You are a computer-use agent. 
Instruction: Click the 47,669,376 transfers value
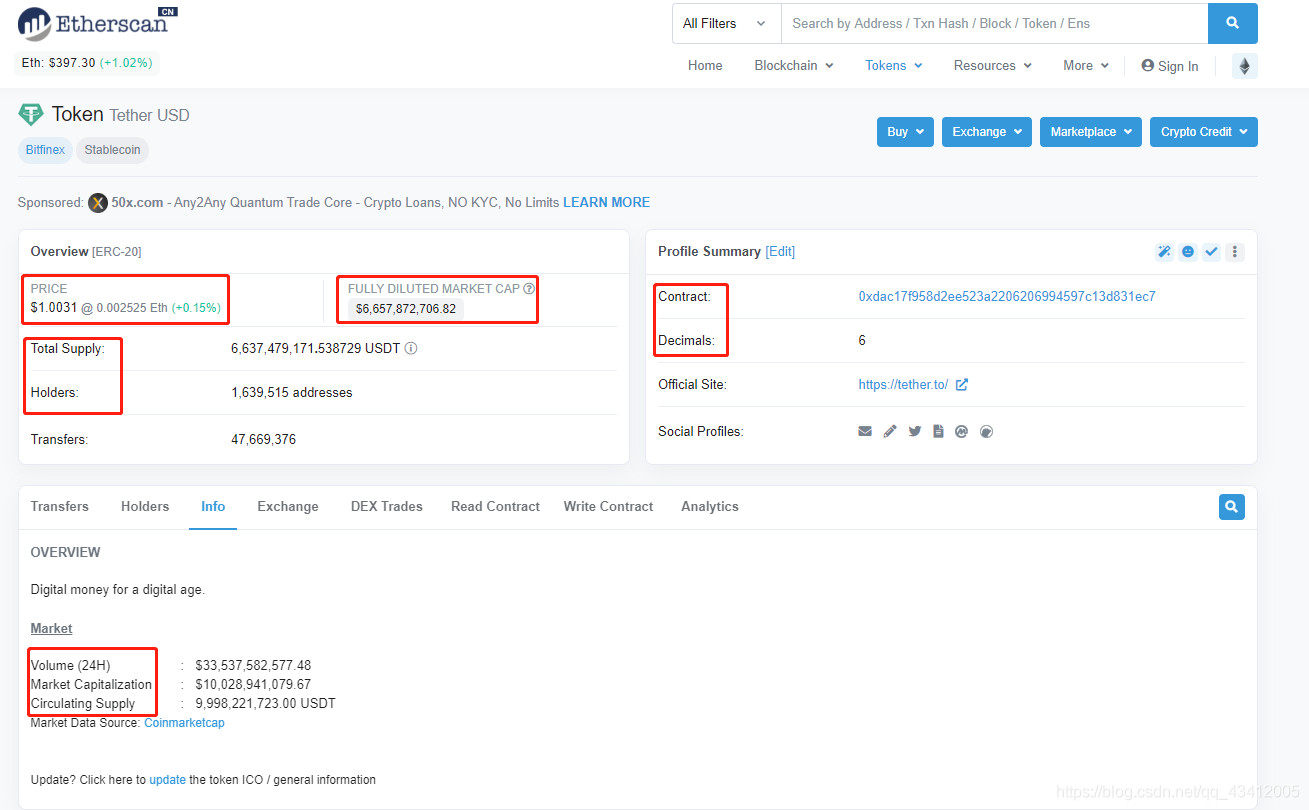click(263, 440)
